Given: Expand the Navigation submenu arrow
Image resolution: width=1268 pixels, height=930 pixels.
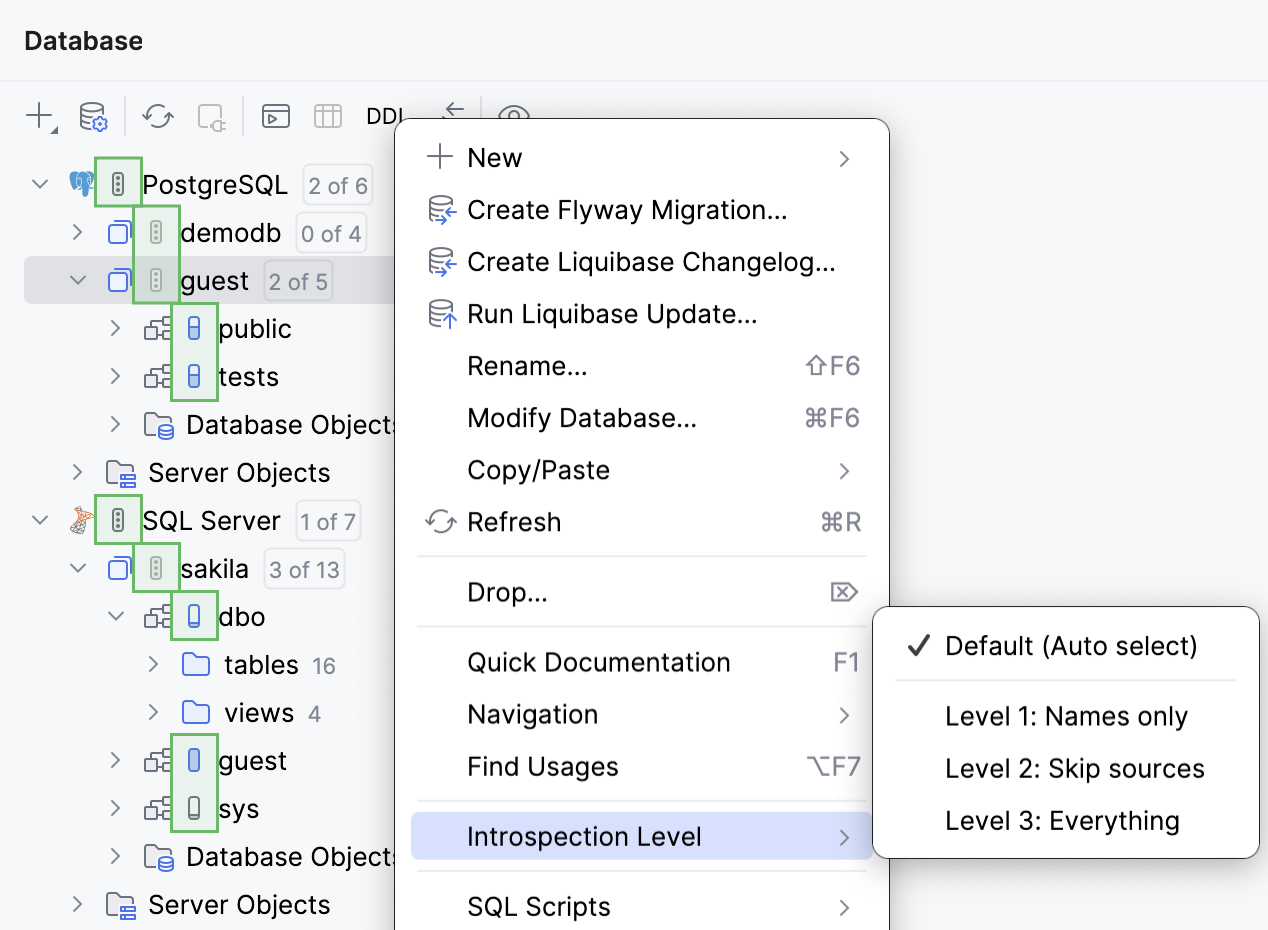Looking at the screenshot, I should pyautogui.click(x=843, y=714).
